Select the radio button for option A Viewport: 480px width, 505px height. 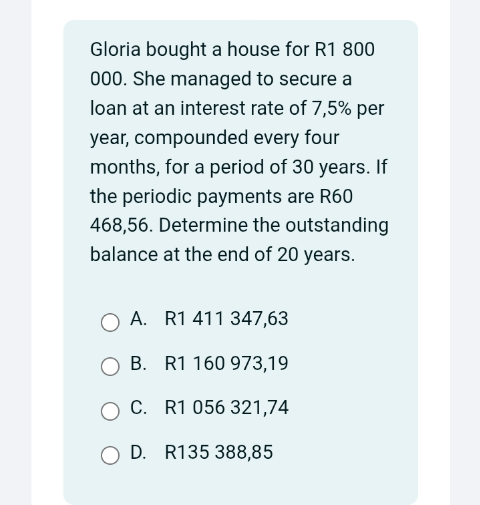[110, 322]
